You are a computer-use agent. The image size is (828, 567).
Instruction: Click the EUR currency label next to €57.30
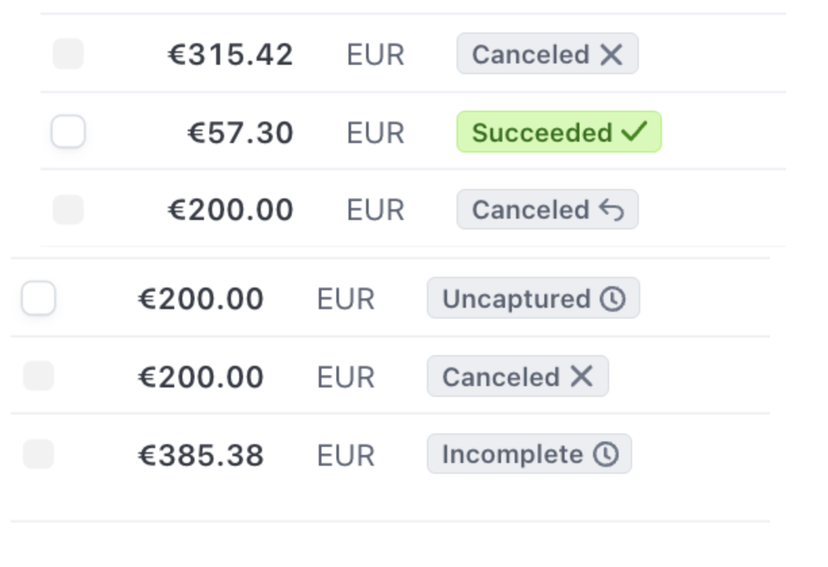(x=375, y=133)
